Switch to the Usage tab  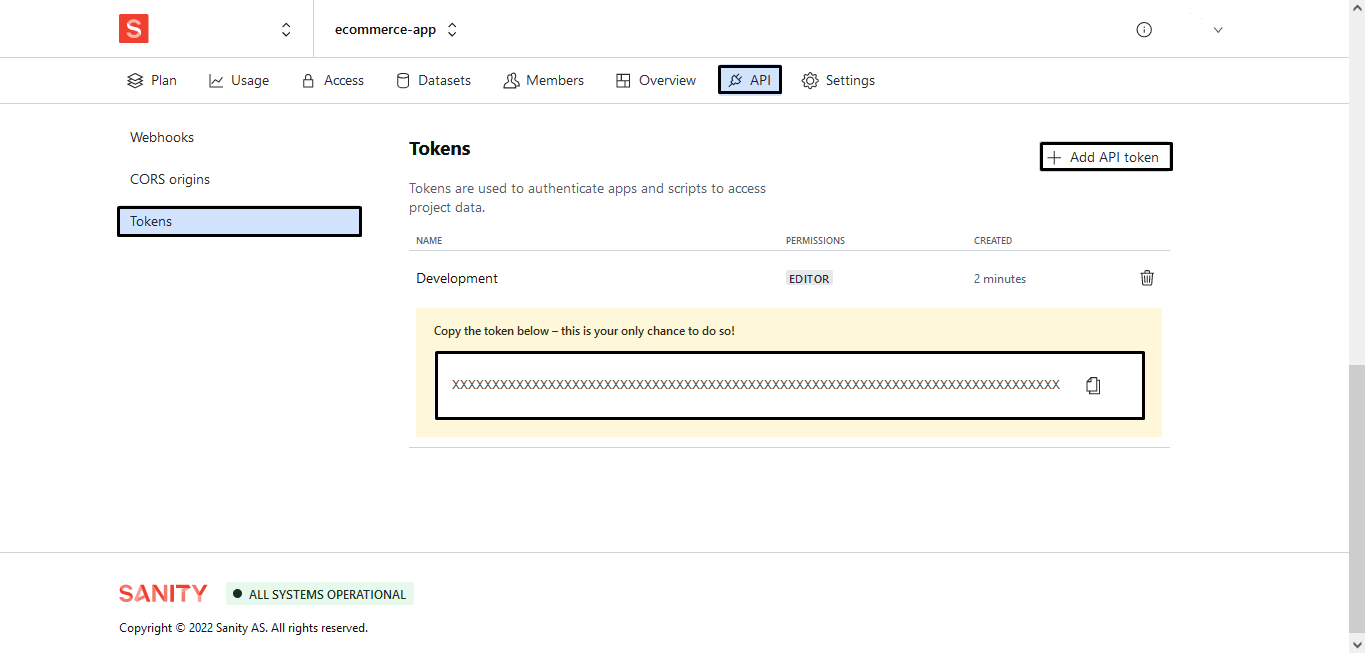(x=239, y=80)
